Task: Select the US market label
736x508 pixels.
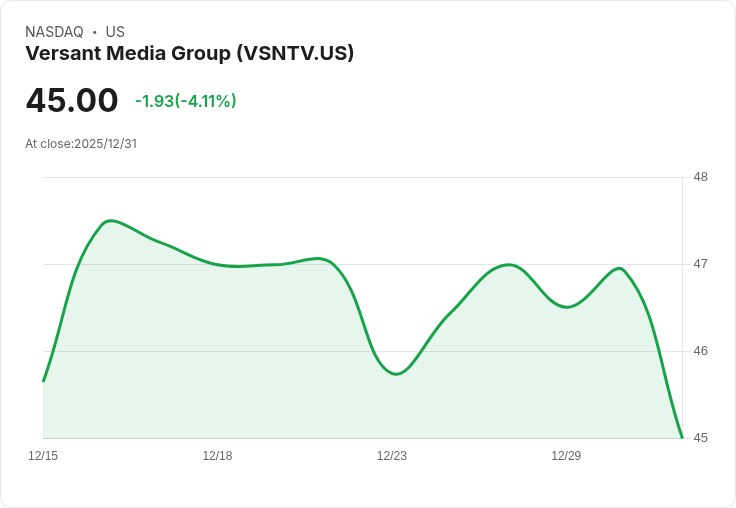Action: pos(115,32)
